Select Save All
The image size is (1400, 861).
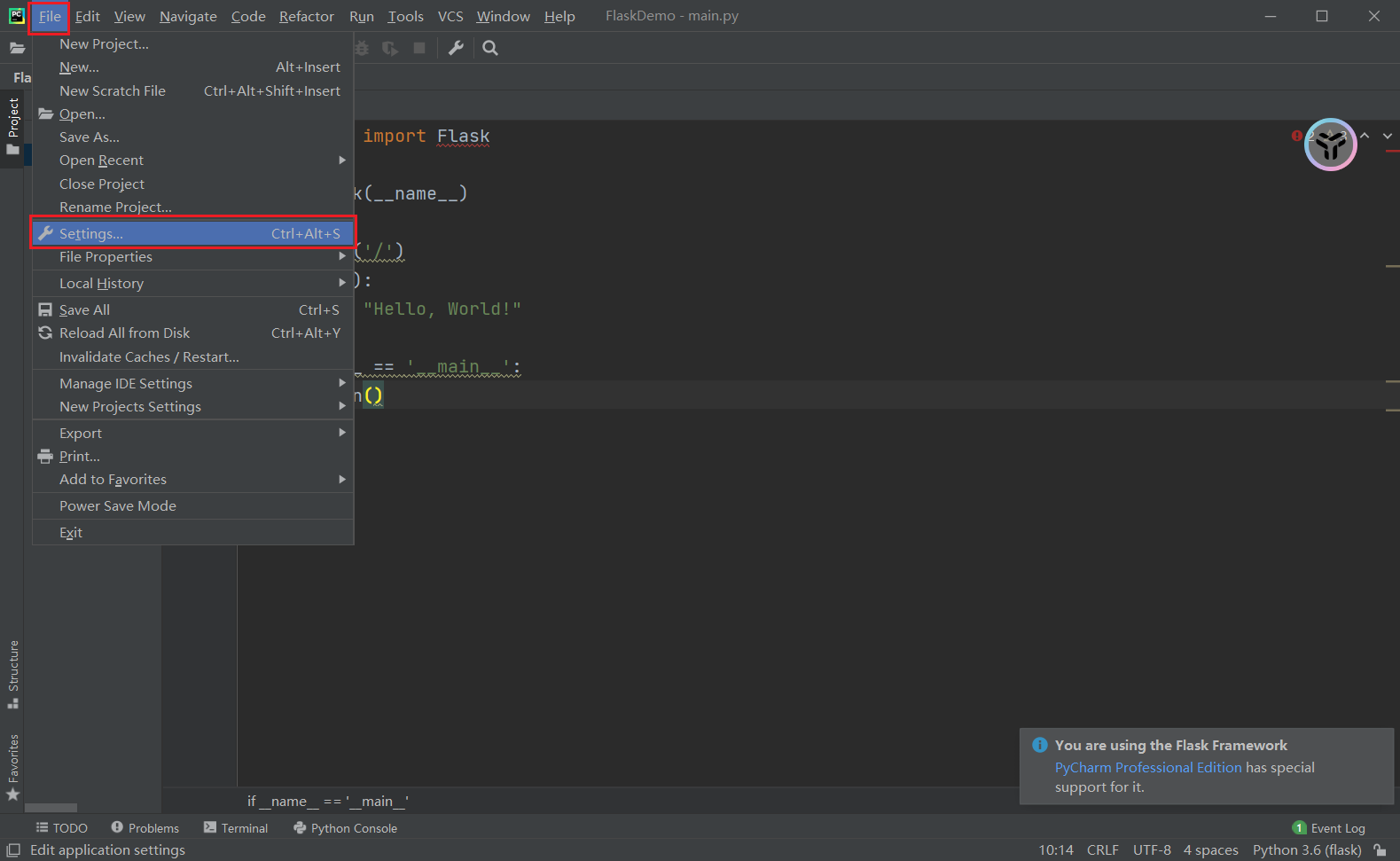193,309
